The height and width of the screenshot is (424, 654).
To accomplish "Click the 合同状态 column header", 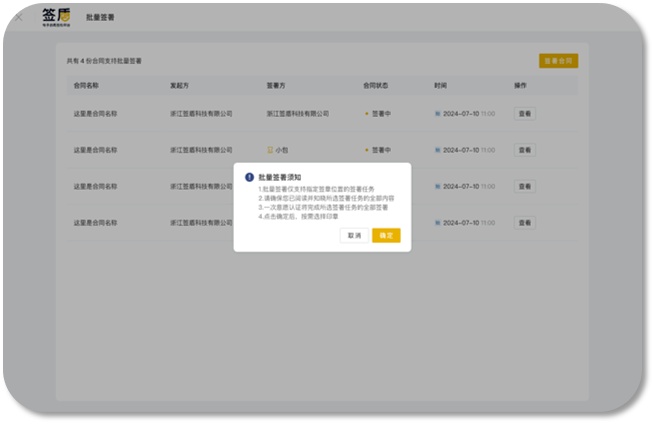I will pos(376,86).
